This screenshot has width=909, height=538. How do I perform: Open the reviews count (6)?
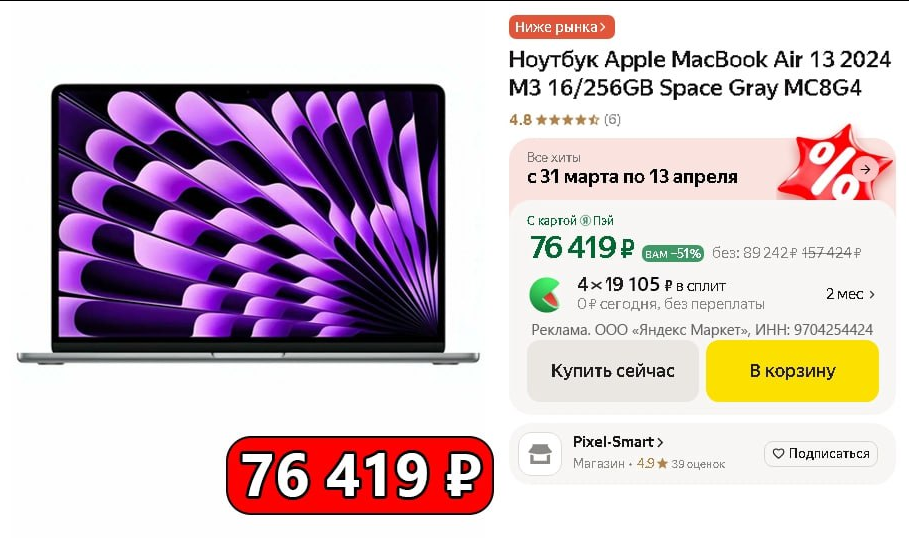click(612, 119)
